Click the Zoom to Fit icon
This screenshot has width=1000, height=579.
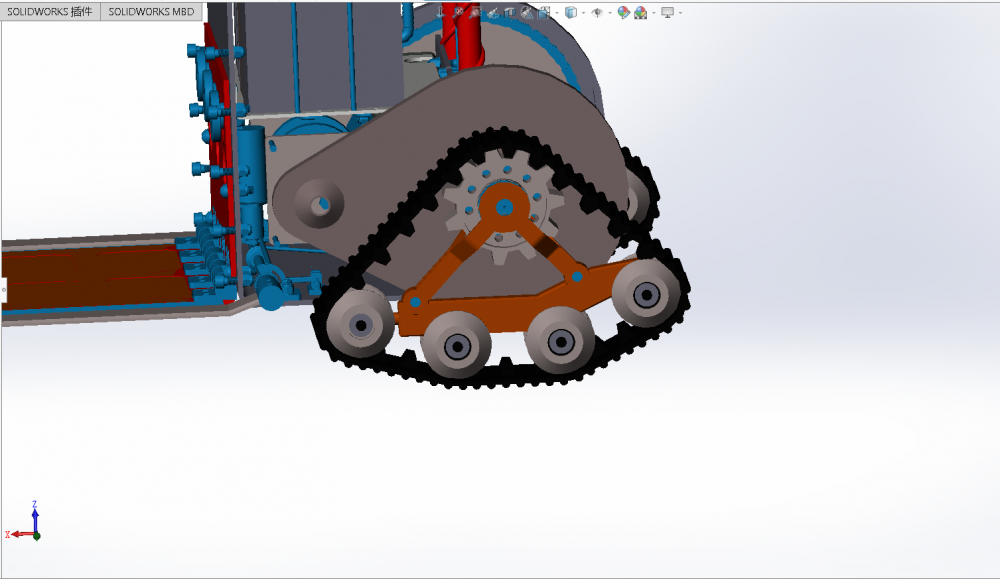tap(459, 12)
